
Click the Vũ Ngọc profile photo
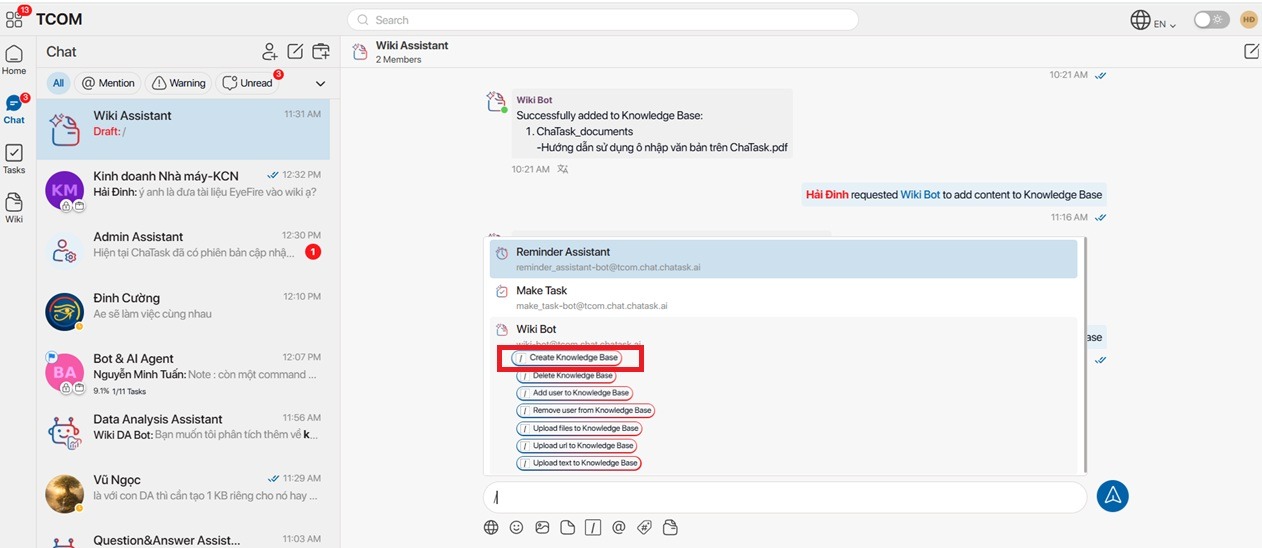coord(65,493)
